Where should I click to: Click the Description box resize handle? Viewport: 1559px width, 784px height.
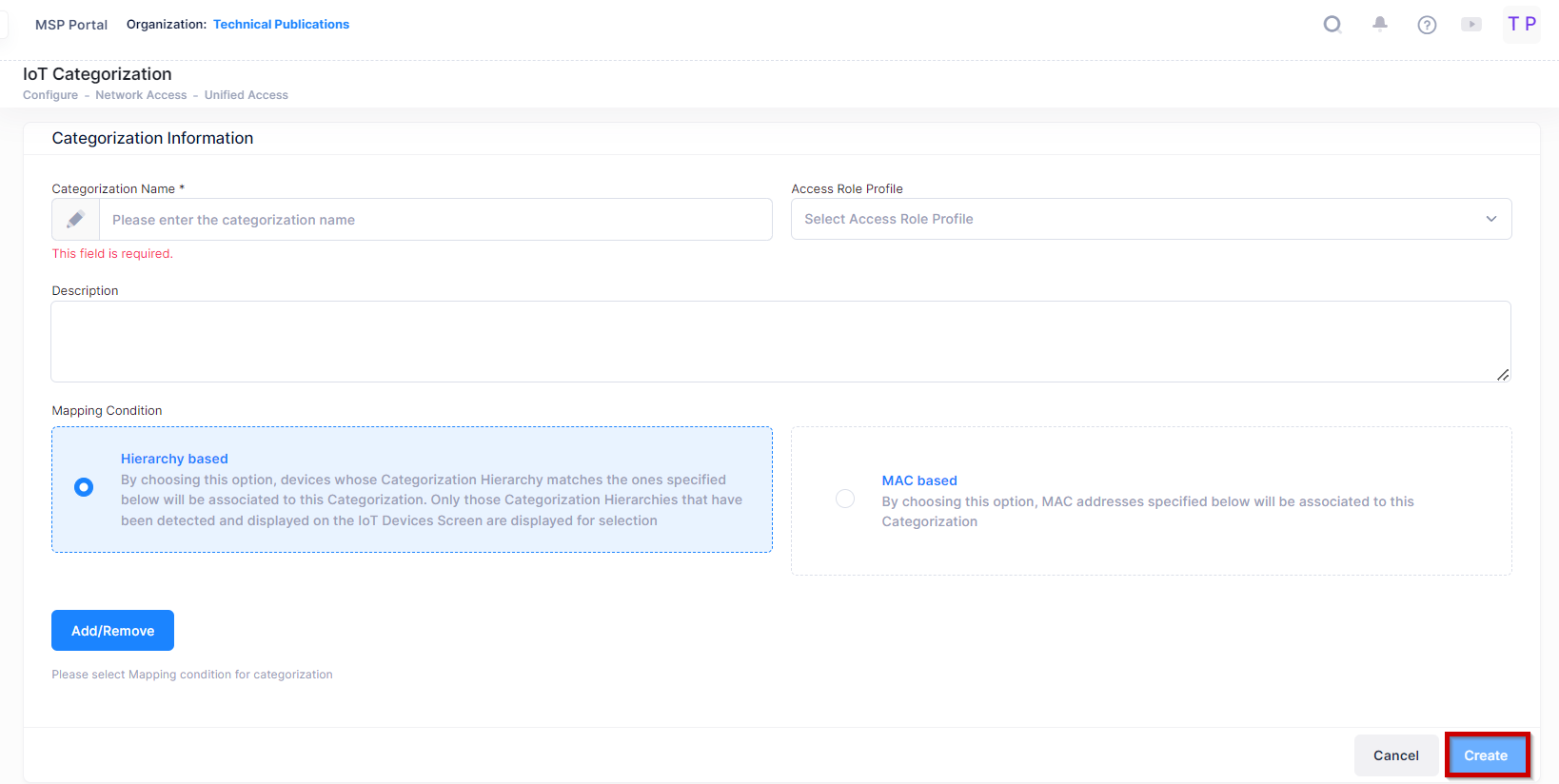(1502, 375)
